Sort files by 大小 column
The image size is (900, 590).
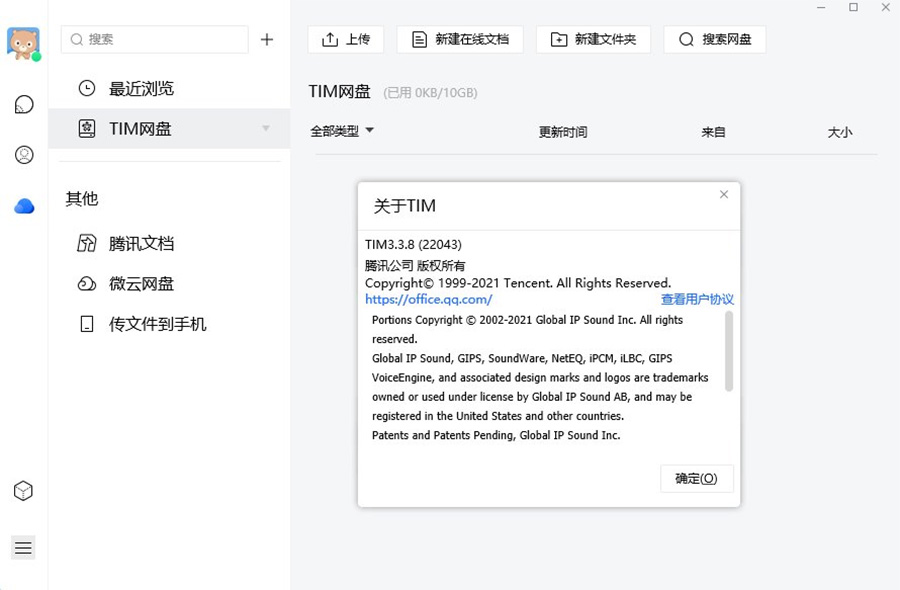pos(840,131)
